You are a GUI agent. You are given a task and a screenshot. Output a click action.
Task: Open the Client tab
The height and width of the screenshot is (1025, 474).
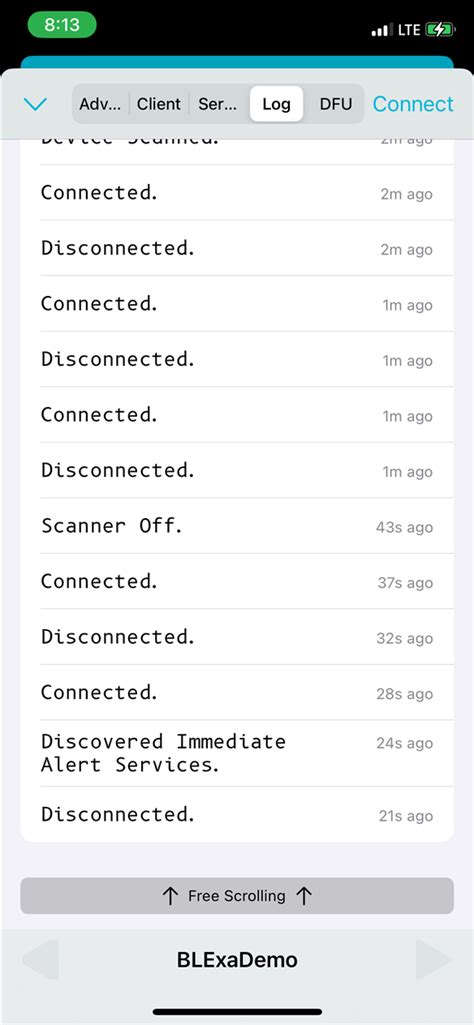click(x=159, y=104)
